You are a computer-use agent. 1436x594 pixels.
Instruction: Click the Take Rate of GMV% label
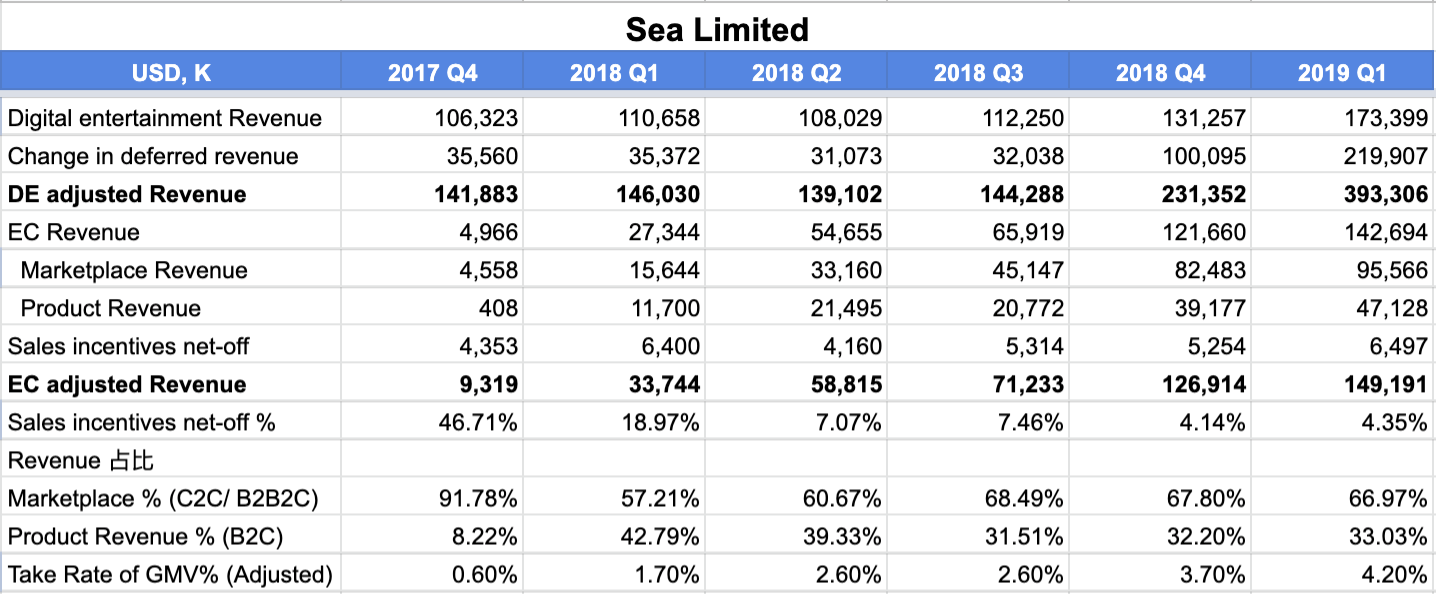click(x=171, y=574)
